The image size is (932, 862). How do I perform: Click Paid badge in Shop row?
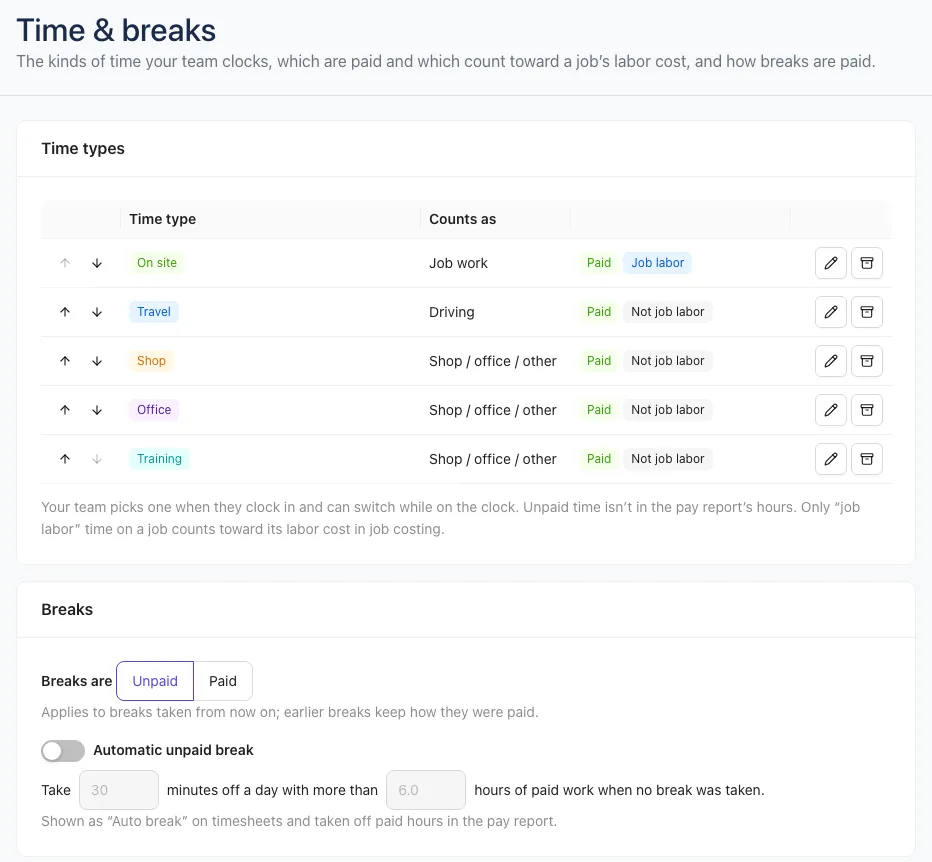tap(599, 361)
